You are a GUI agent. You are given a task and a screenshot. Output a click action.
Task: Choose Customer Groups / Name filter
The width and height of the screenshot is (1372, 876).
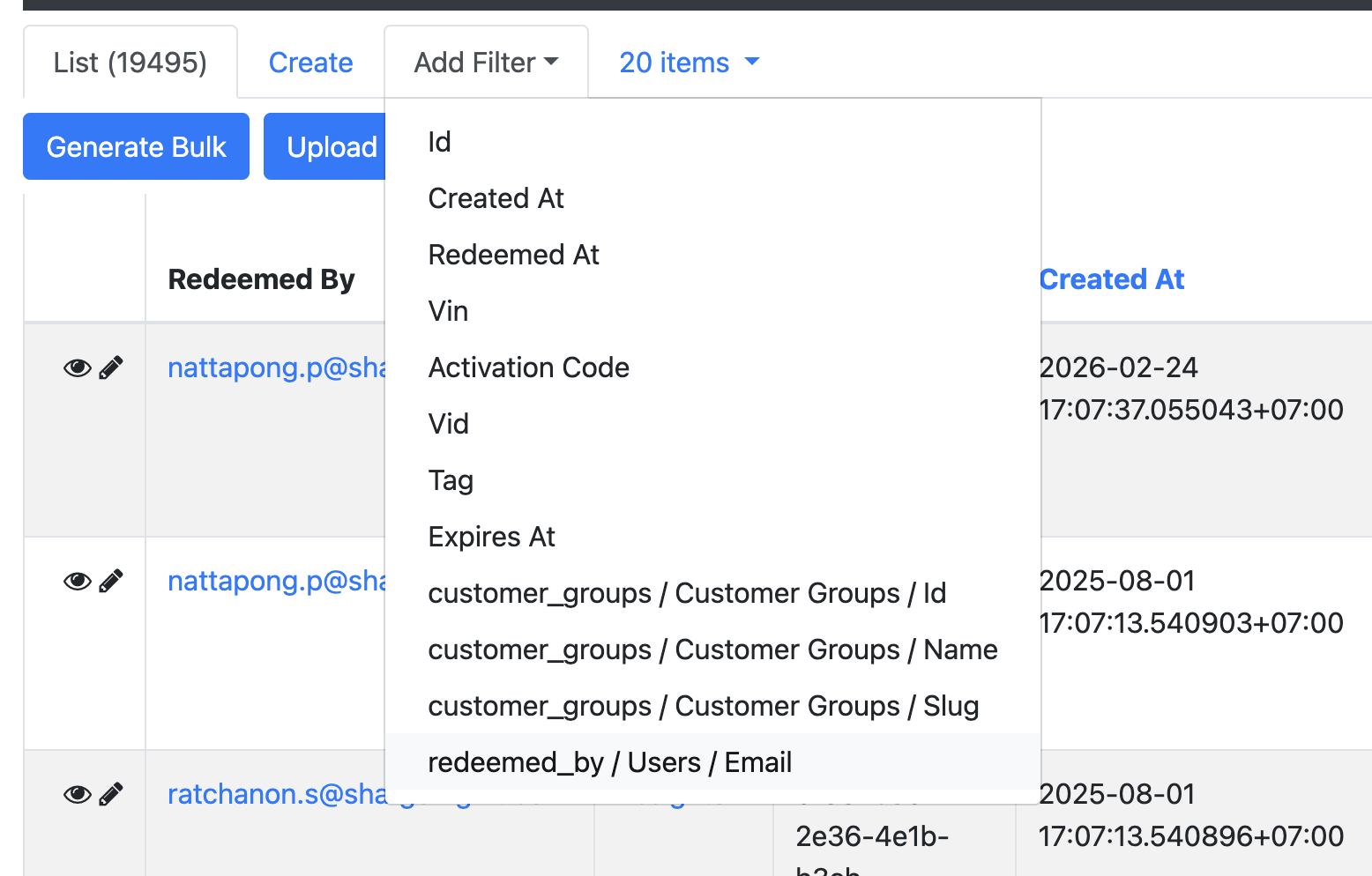[x=712, y=650]
